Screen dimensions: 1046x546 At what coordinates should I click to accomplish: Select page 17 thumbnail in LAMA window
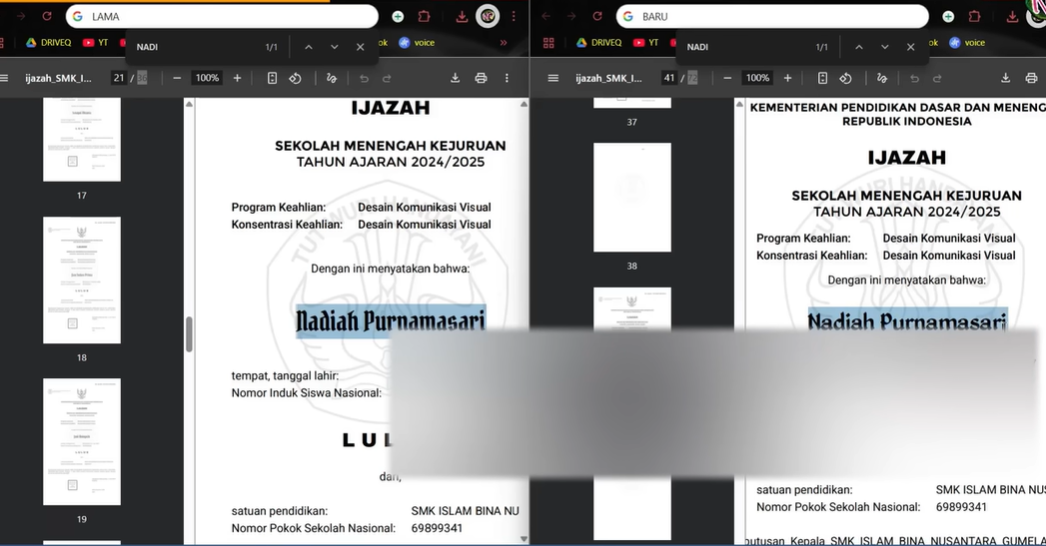click(82, 140)
